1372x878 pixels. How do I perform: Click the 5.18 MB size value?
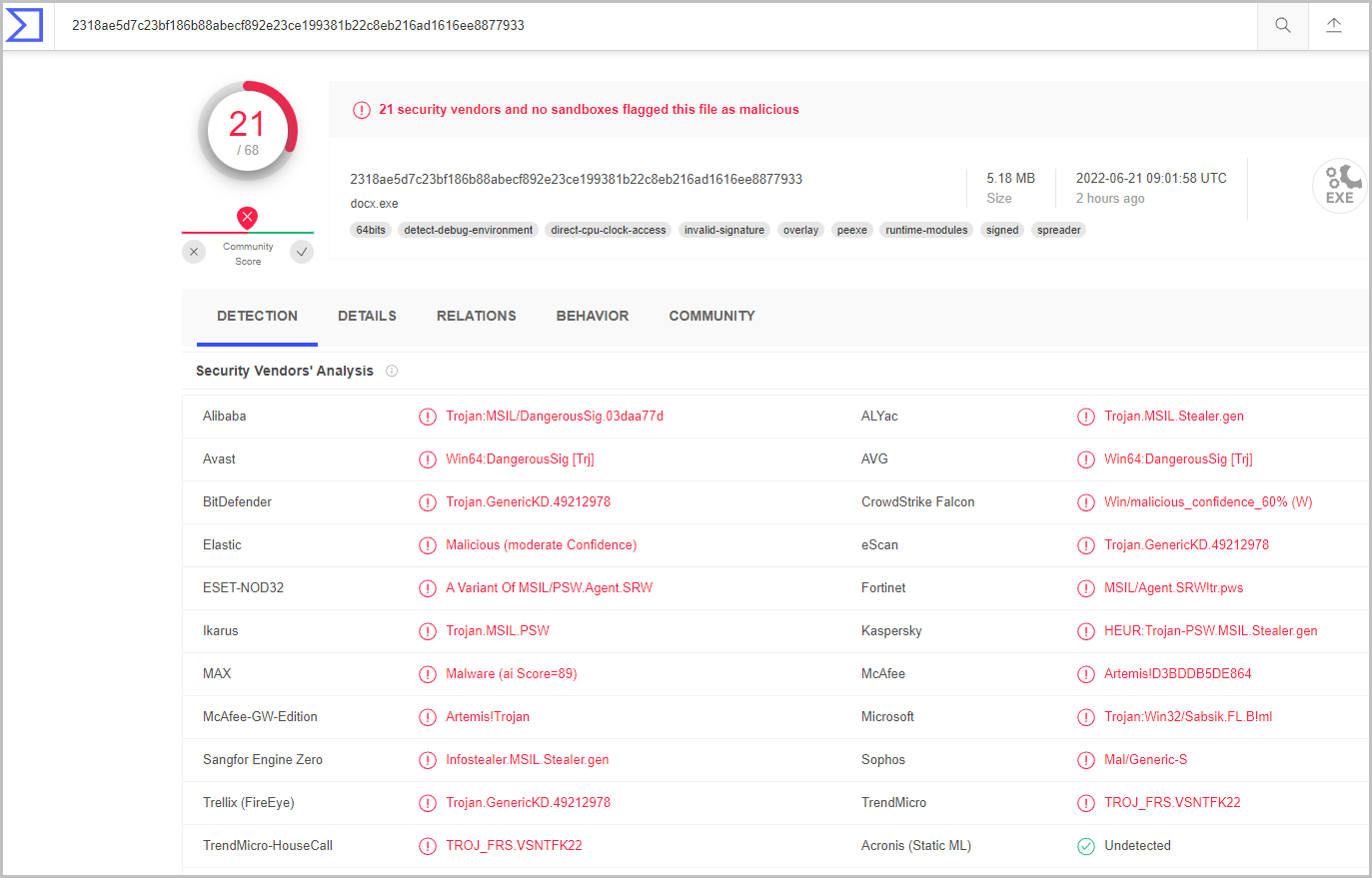point(1010,178)
